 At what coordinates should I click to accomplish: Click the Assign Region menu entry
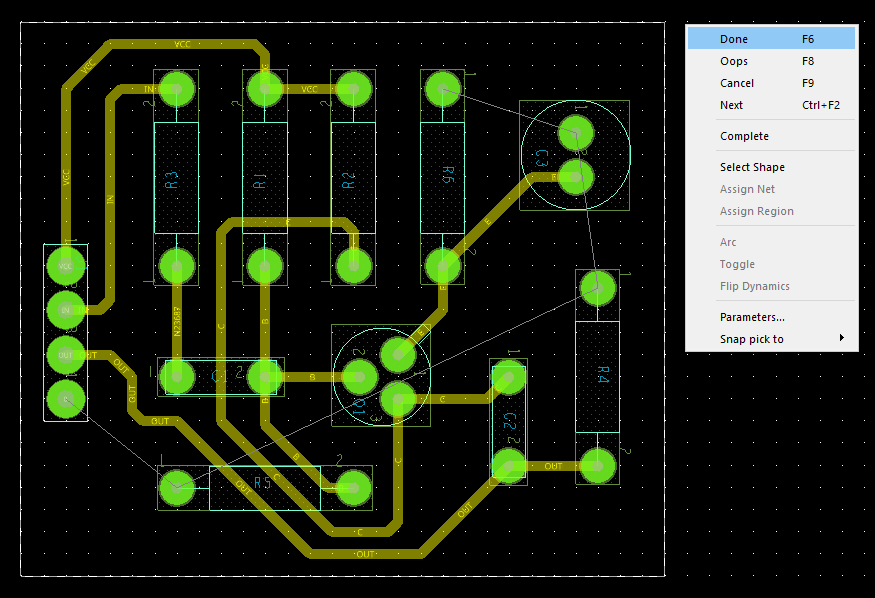pos(771,211)
